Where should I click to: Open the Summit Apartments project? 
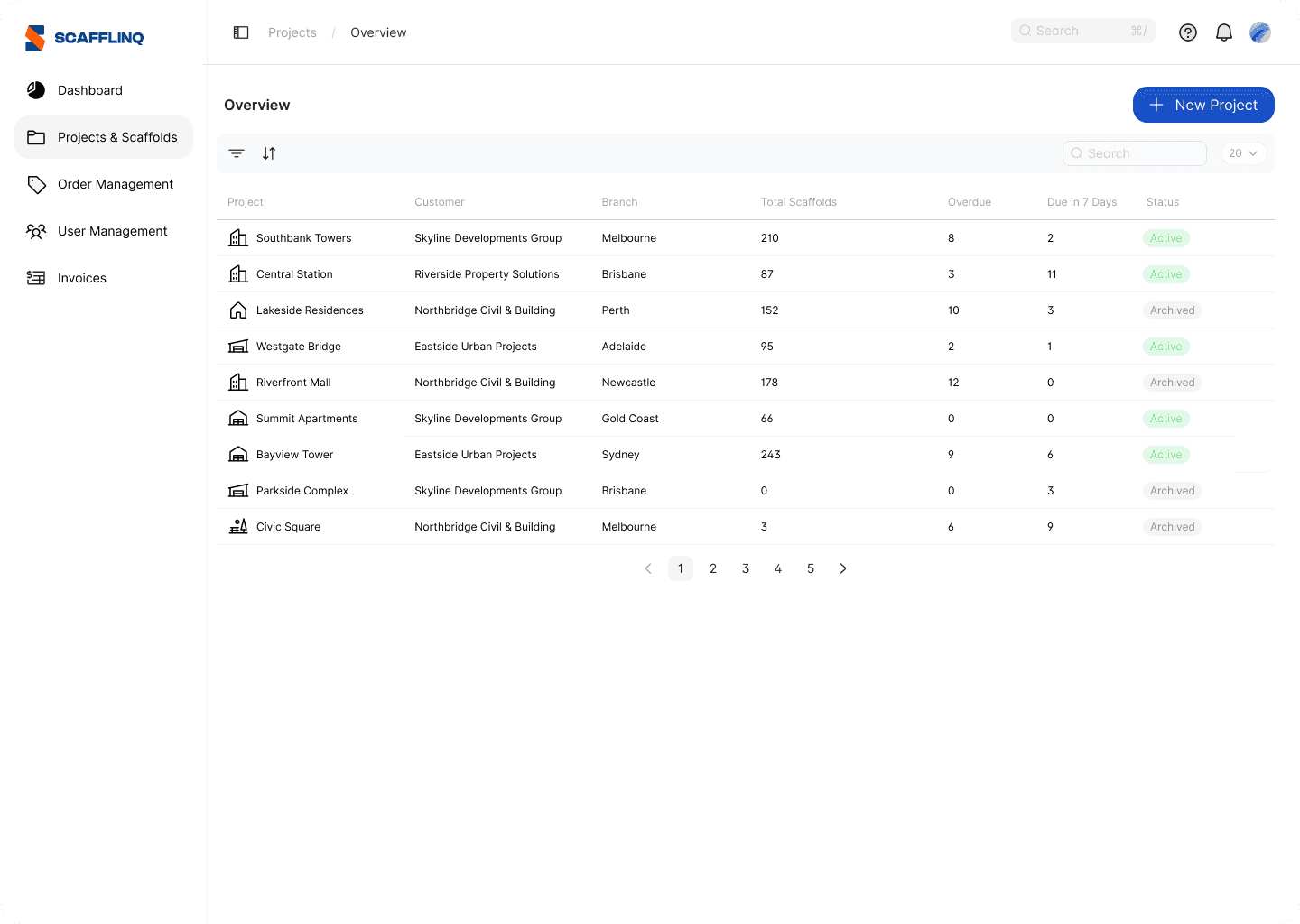pos(307,419)
